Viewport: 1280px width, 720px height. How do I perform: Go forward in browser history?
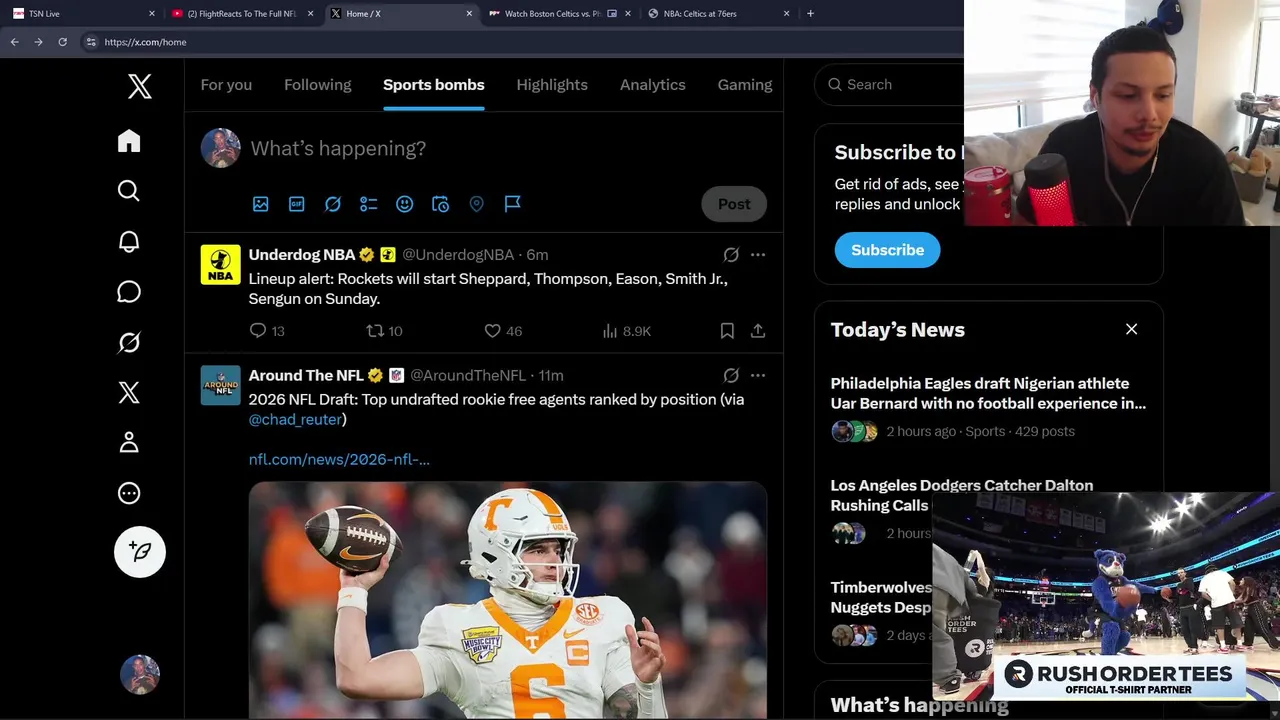pyautogui.click(x=38, y=42)
